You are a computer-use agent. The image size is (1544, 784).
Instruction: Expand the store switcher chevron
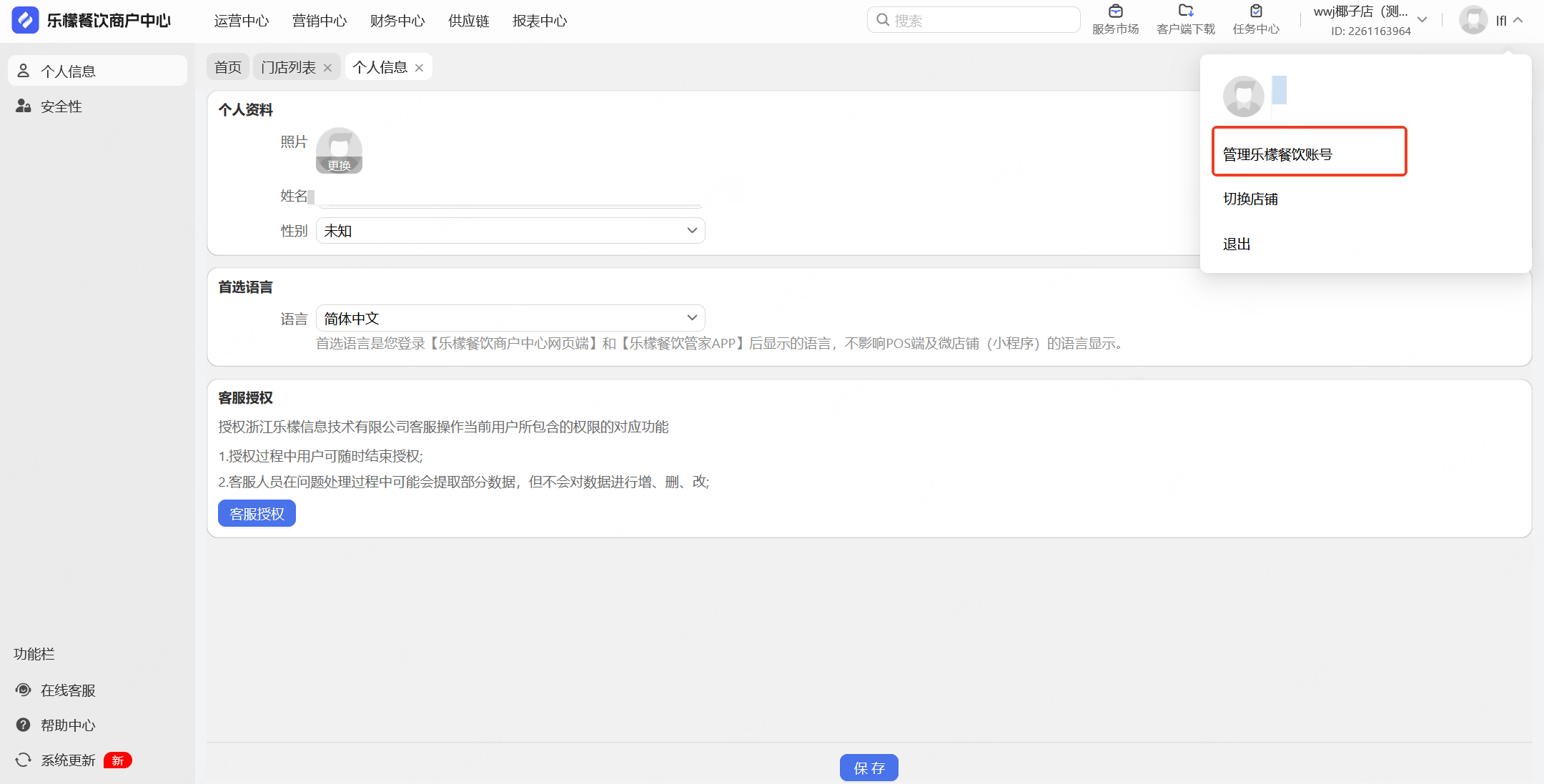click(1422, 20)
